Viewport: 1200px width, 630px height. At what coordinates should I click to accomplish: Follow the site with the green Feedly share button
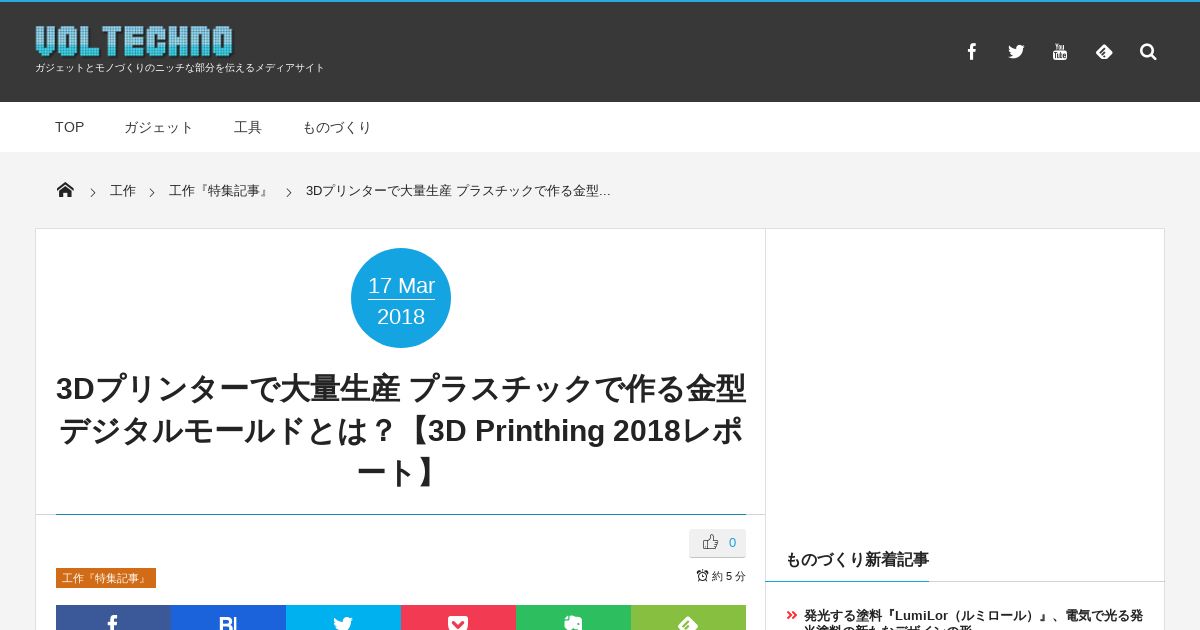[x=688, y=618]
